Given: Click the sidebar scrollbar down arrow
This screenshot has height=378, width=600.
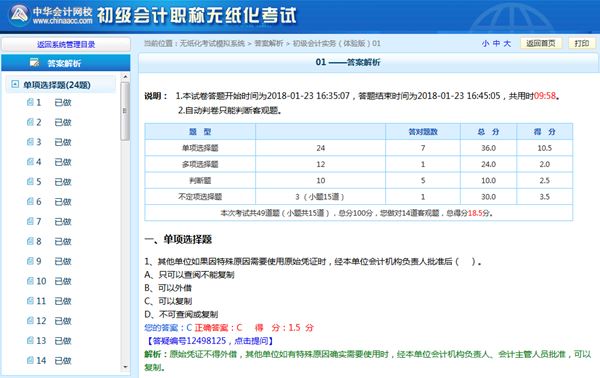Looking at the screenshot, I should [x=125, y=367].
